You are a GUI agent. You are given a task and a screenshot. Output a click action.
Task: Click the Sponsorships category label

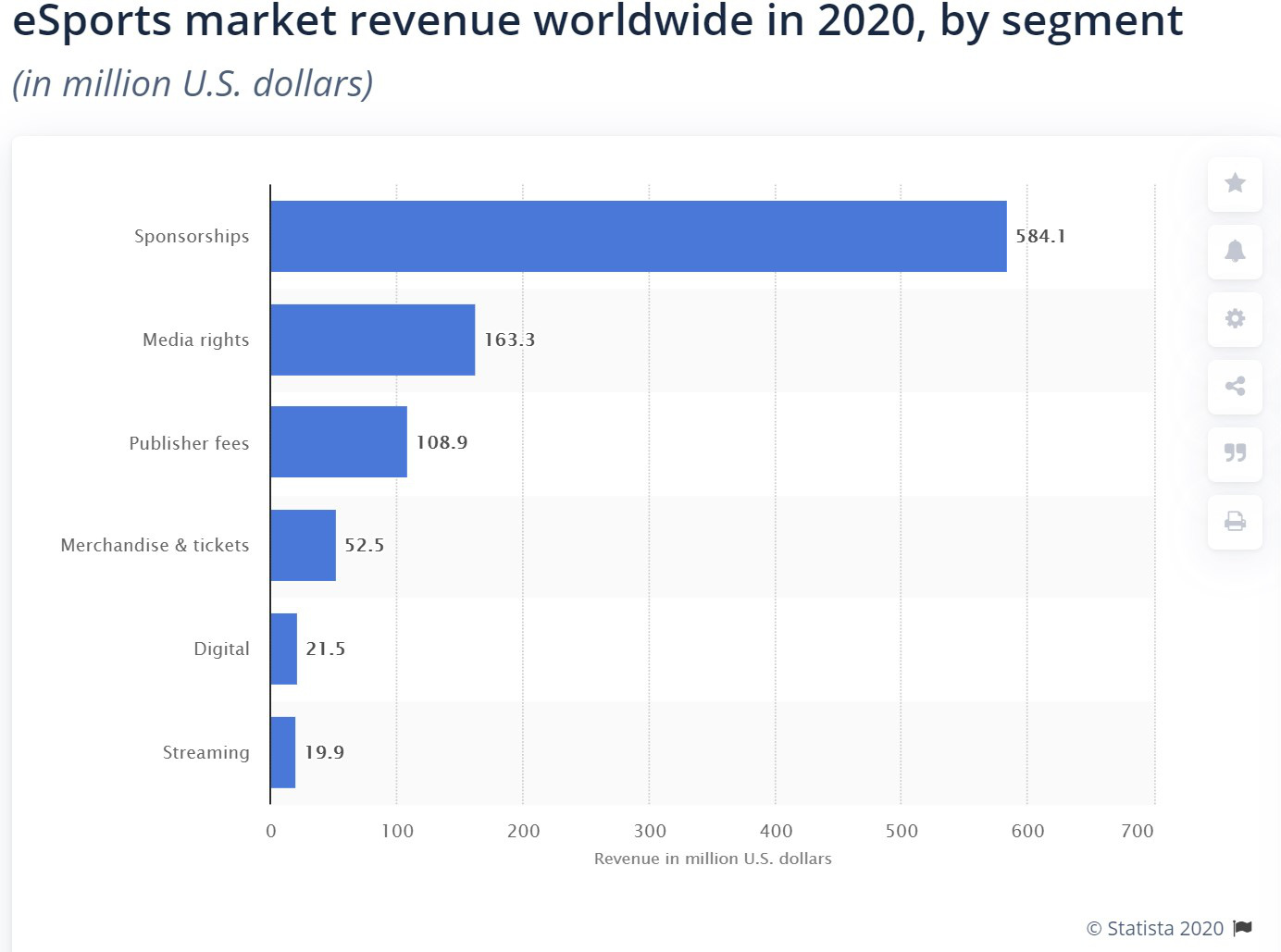coord(192,236)
